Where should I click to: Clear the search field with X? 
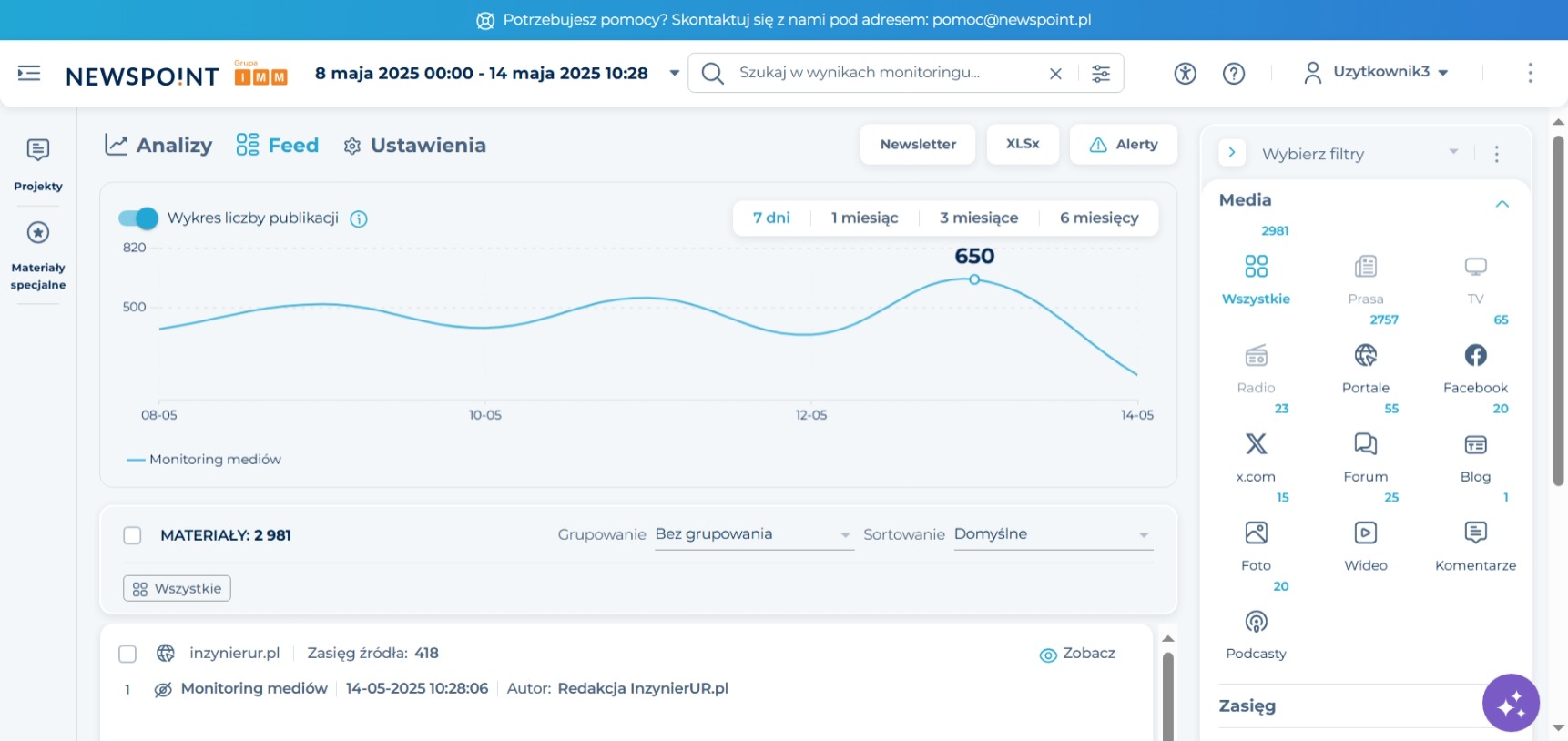pos(1055,74)
